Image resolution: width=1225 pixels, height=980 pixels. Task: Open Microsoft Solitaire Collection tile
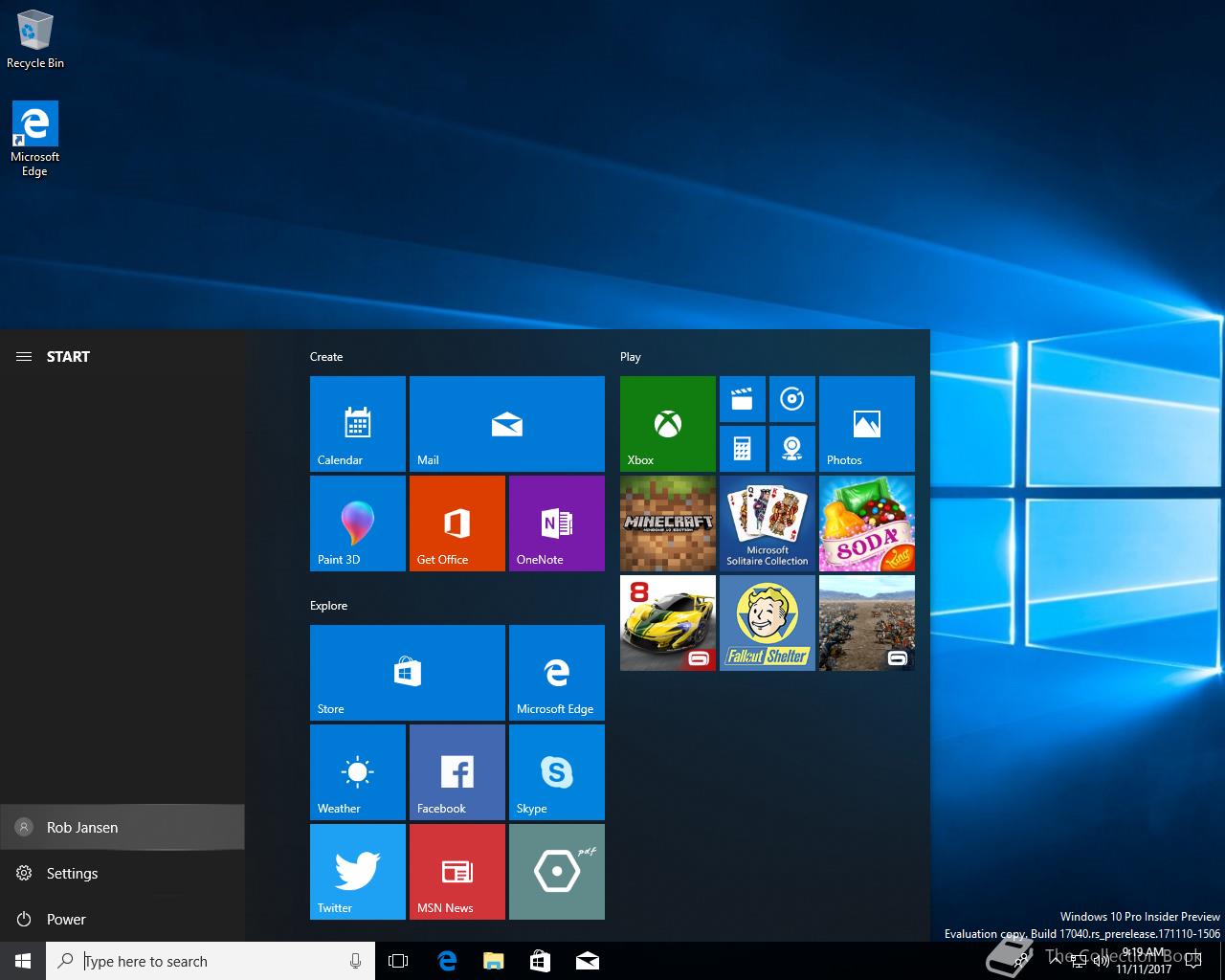coord(768,523)
